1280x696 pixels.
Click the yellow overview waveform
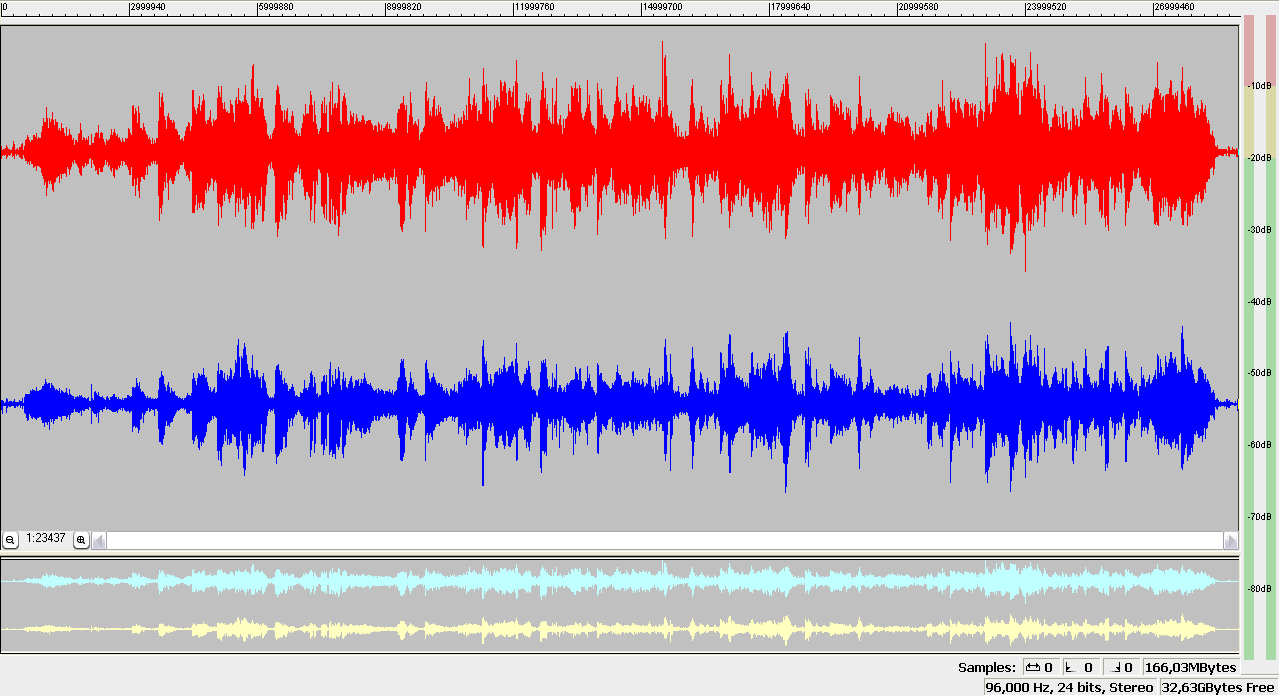point(620,629)
